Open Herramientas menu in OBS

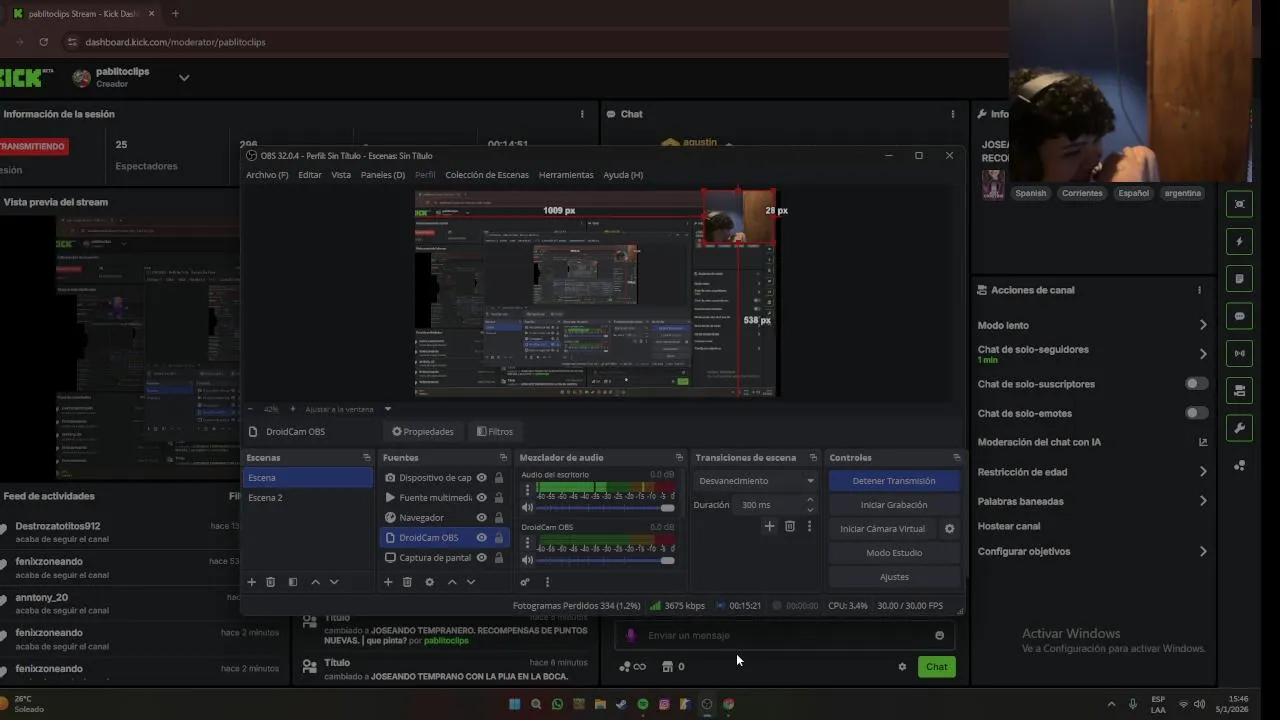click(x=566, y=175)
